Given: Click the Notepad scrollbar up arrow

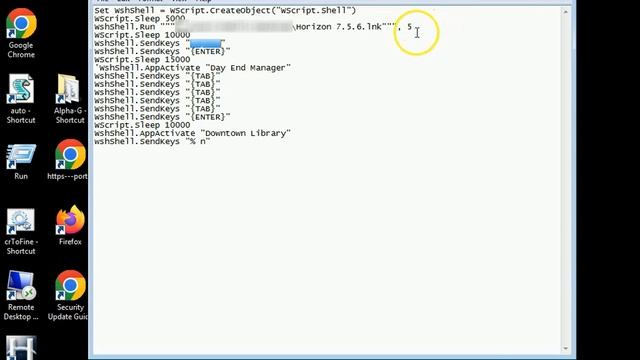Looking at the screenshot, I should (565, 12).
